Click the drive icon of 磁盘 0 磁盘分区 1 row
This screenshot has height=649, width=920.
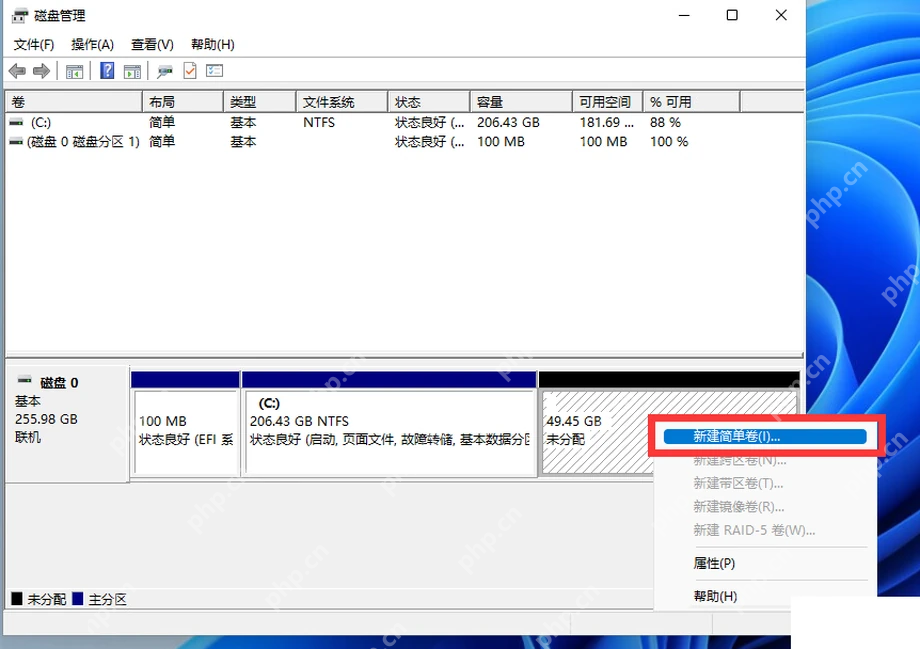[16, 141]
